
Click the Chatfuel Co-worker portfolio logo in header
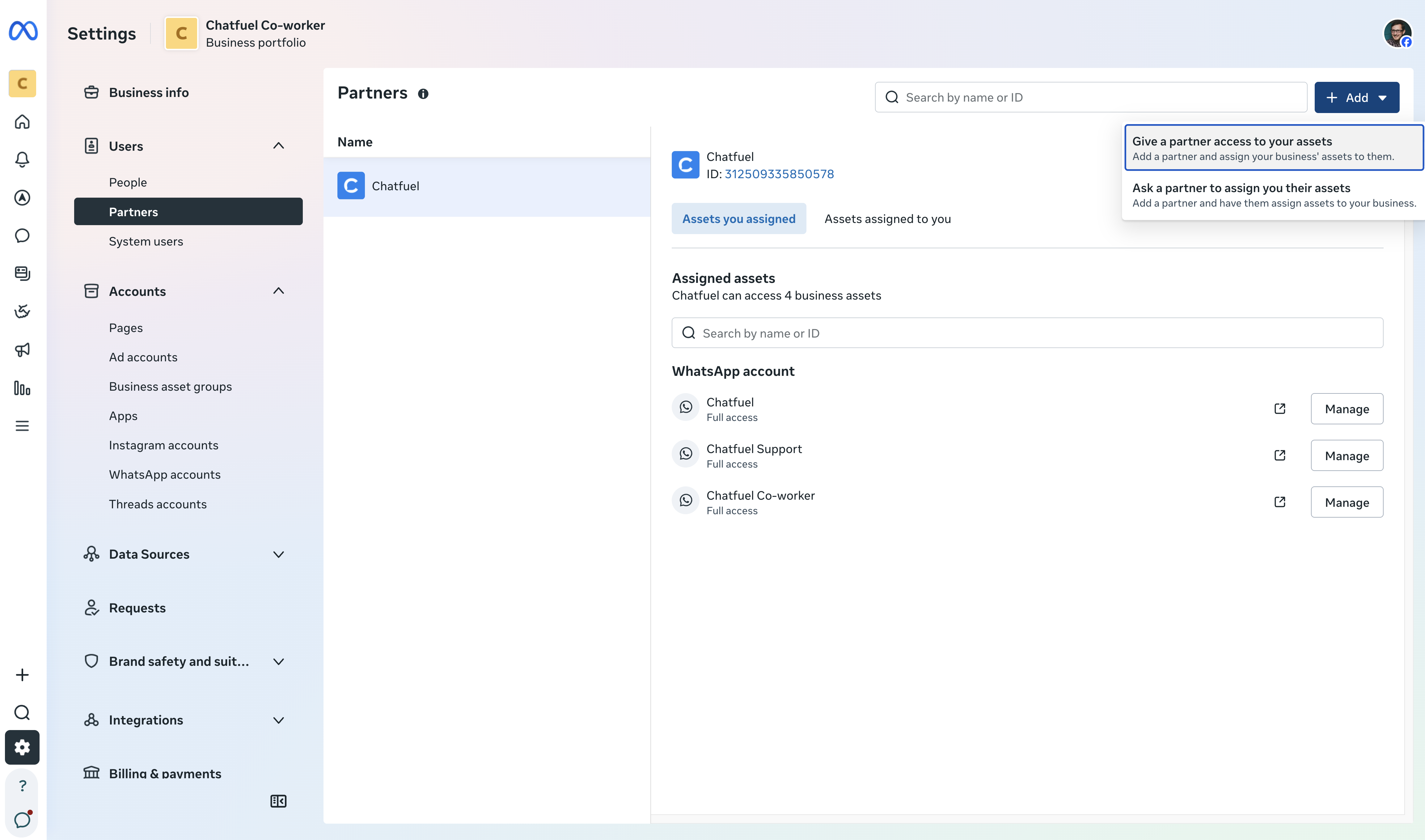181,33
